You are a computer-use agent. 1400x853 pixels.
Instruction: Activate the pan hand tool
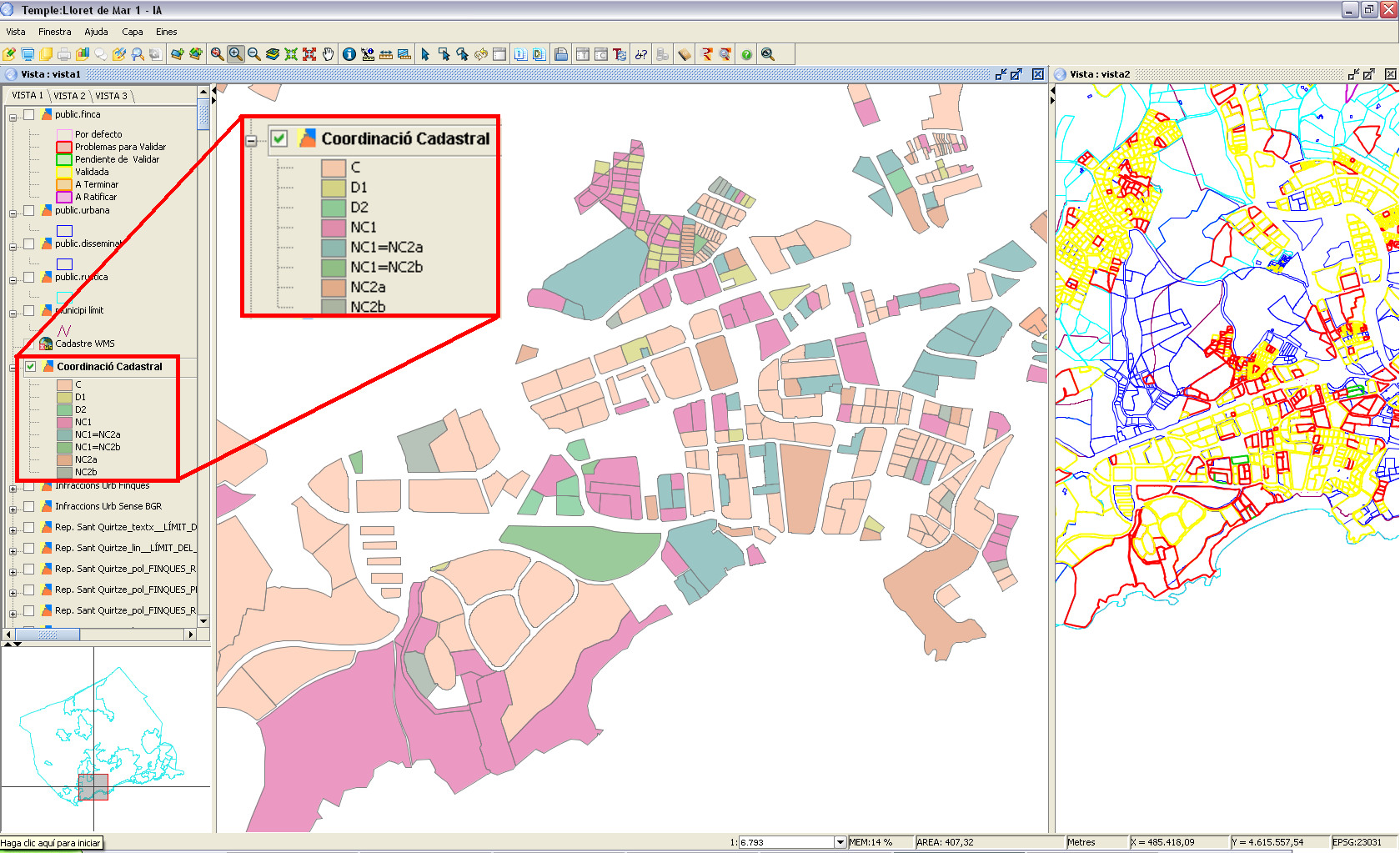(329, 54)
